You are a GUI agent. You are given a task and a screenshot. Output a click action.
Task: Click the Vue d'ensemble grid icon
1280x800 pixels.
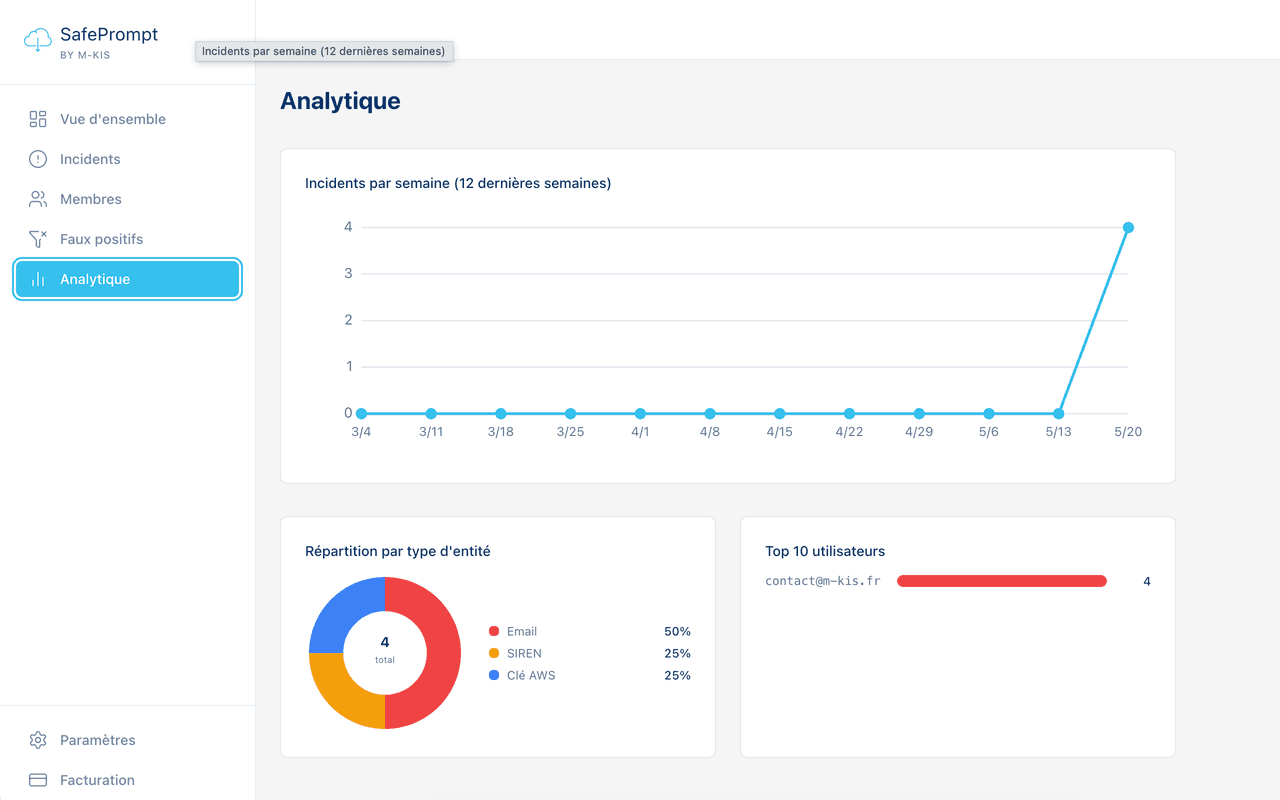tap(38, 119)
